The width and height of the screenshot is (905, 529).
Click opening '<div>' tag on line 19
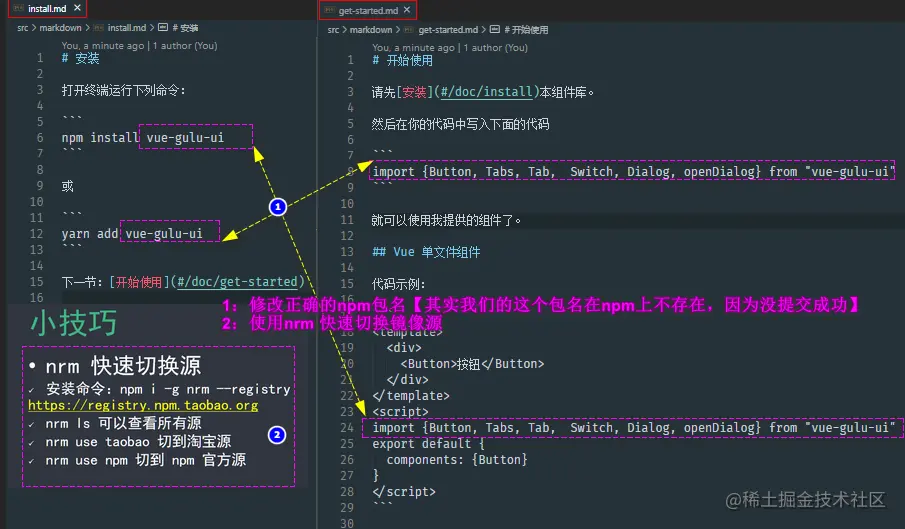(404, 348)
